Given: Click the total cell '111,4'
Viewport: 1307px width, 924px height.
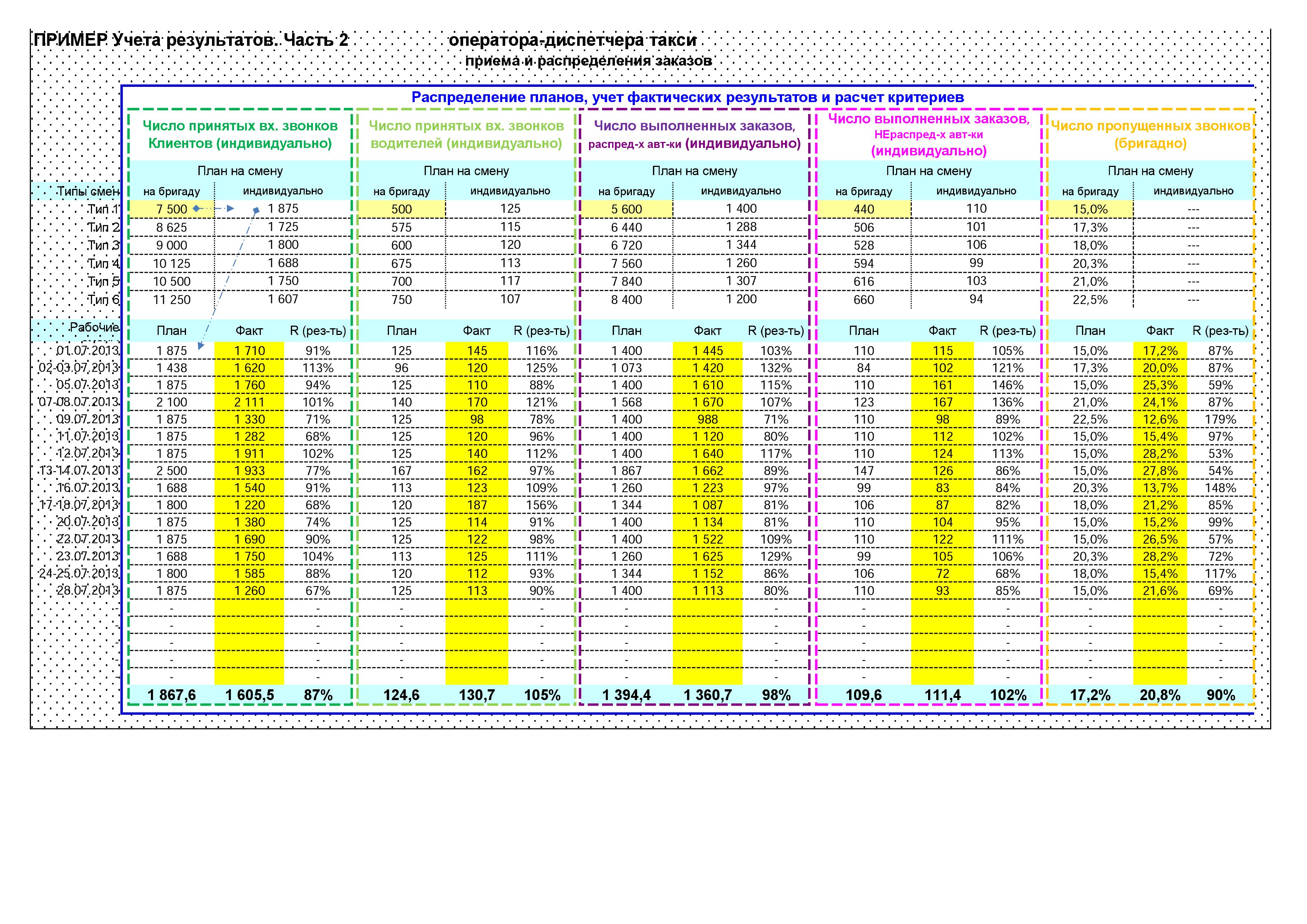Looking at the screenshot, I should [x=943, y=695].
